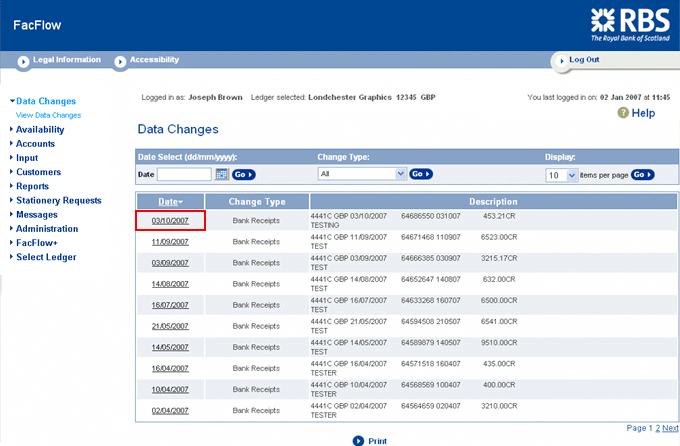Click the Log Out link
Viewport: 680px width, 446px height.
coord(584,59)
